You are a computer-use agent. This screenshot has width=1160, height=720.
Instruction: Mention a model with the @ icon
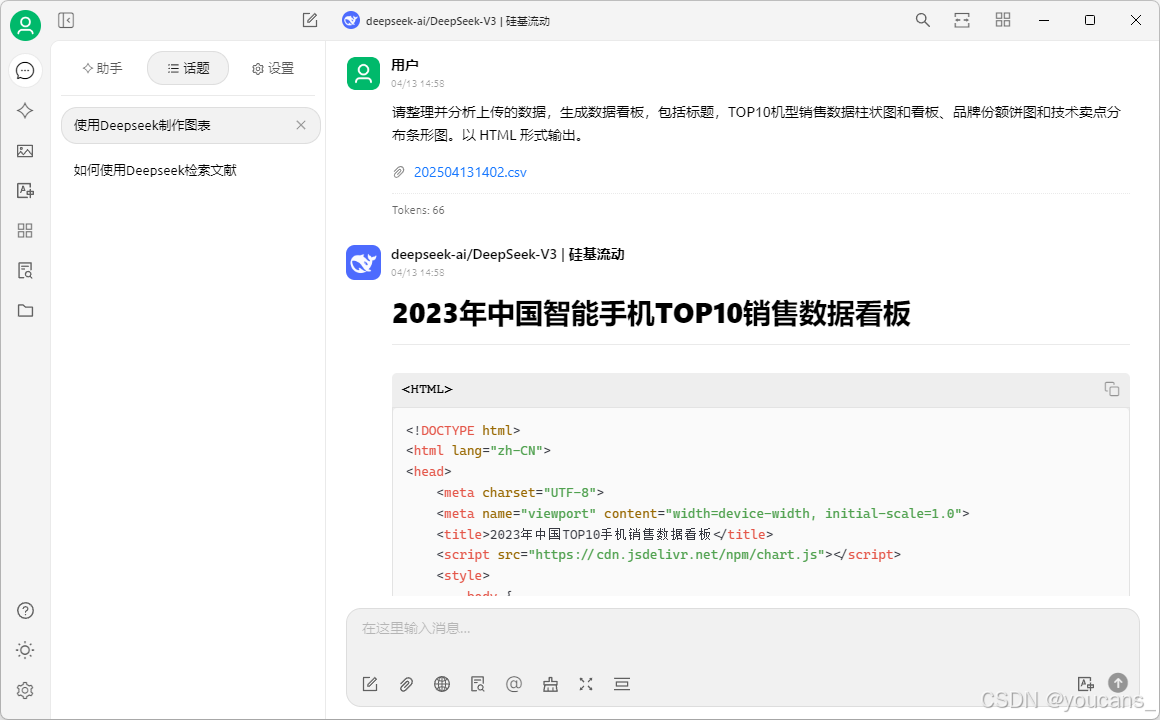513,684
